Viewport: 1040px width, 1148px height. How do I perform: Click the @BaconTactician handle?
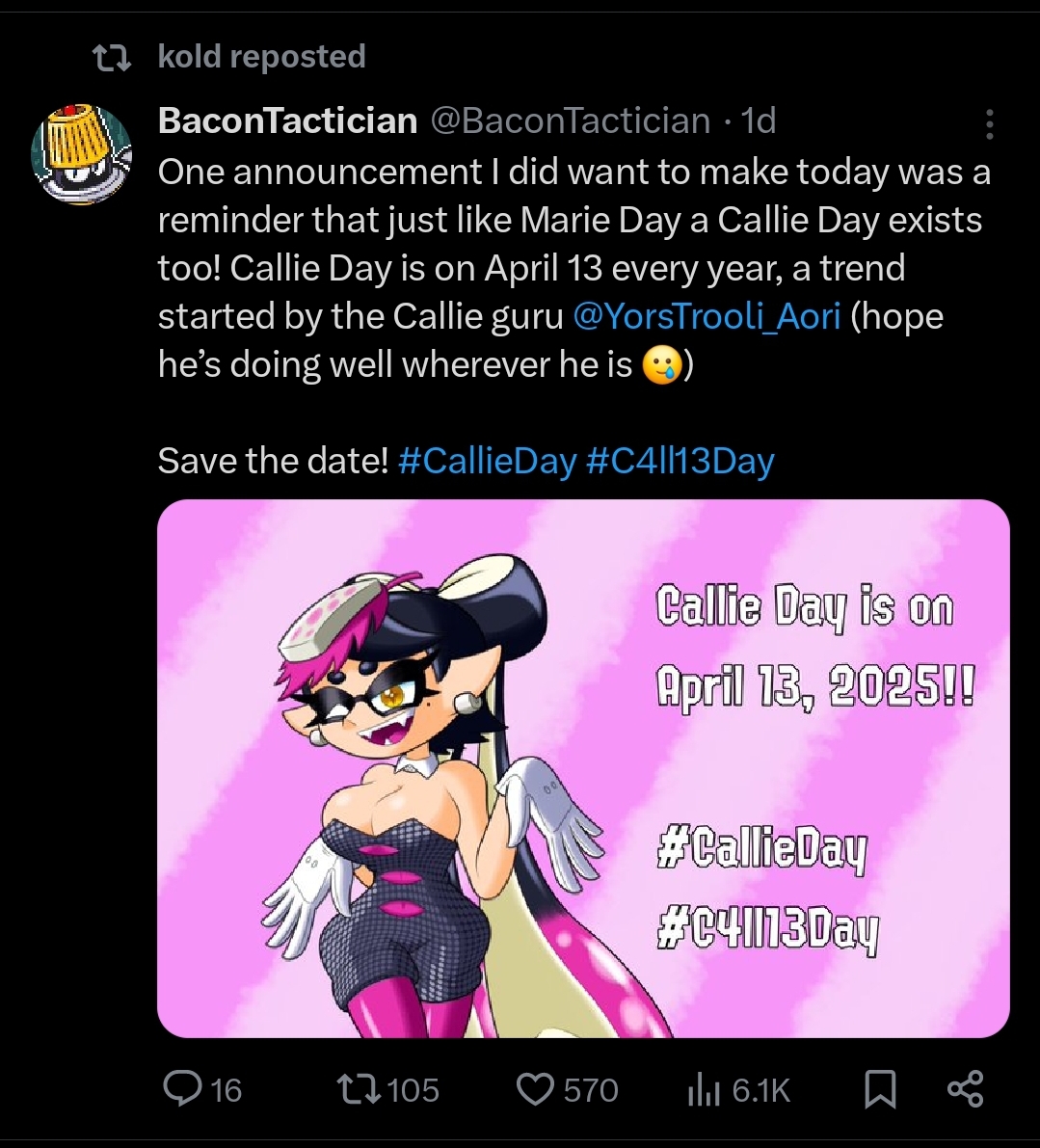tap(569, 120)
